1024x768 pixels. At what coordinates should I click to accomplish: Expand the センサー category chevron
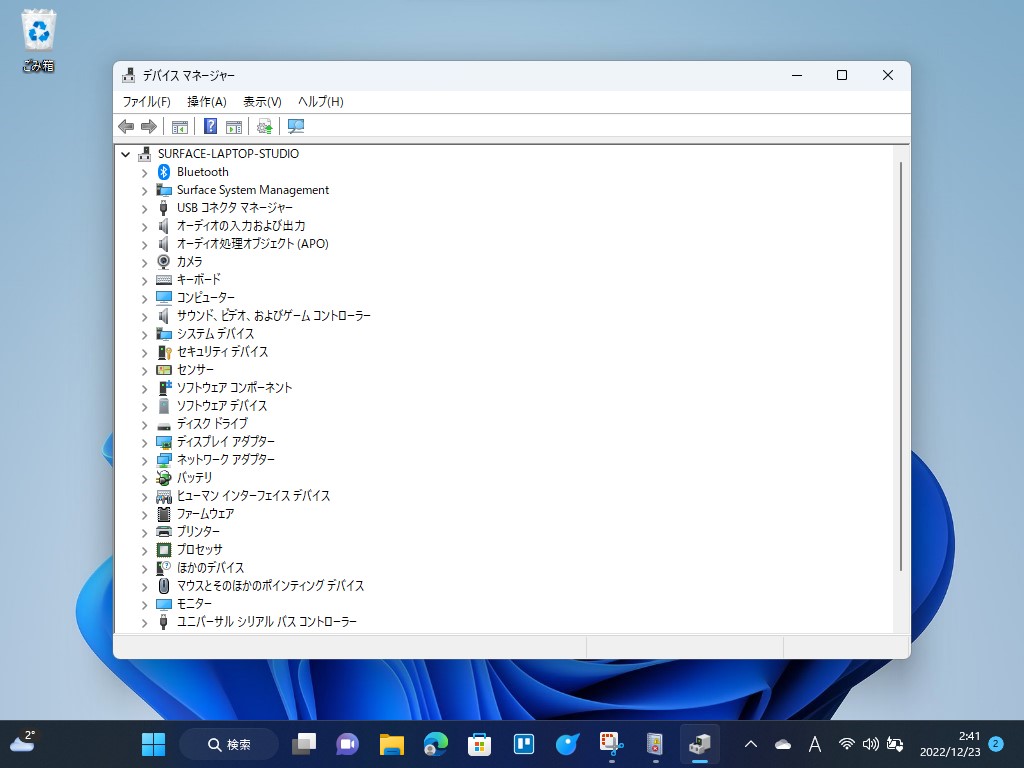(144, 370)
